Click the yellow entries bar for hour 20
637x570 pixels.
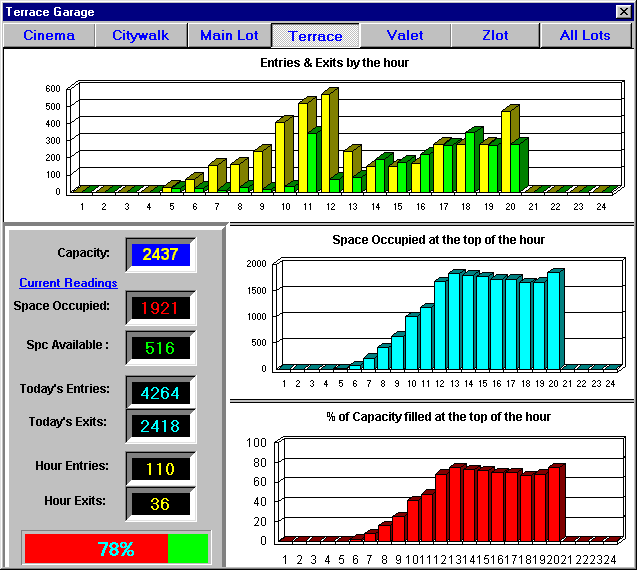[x=506, y=151]
